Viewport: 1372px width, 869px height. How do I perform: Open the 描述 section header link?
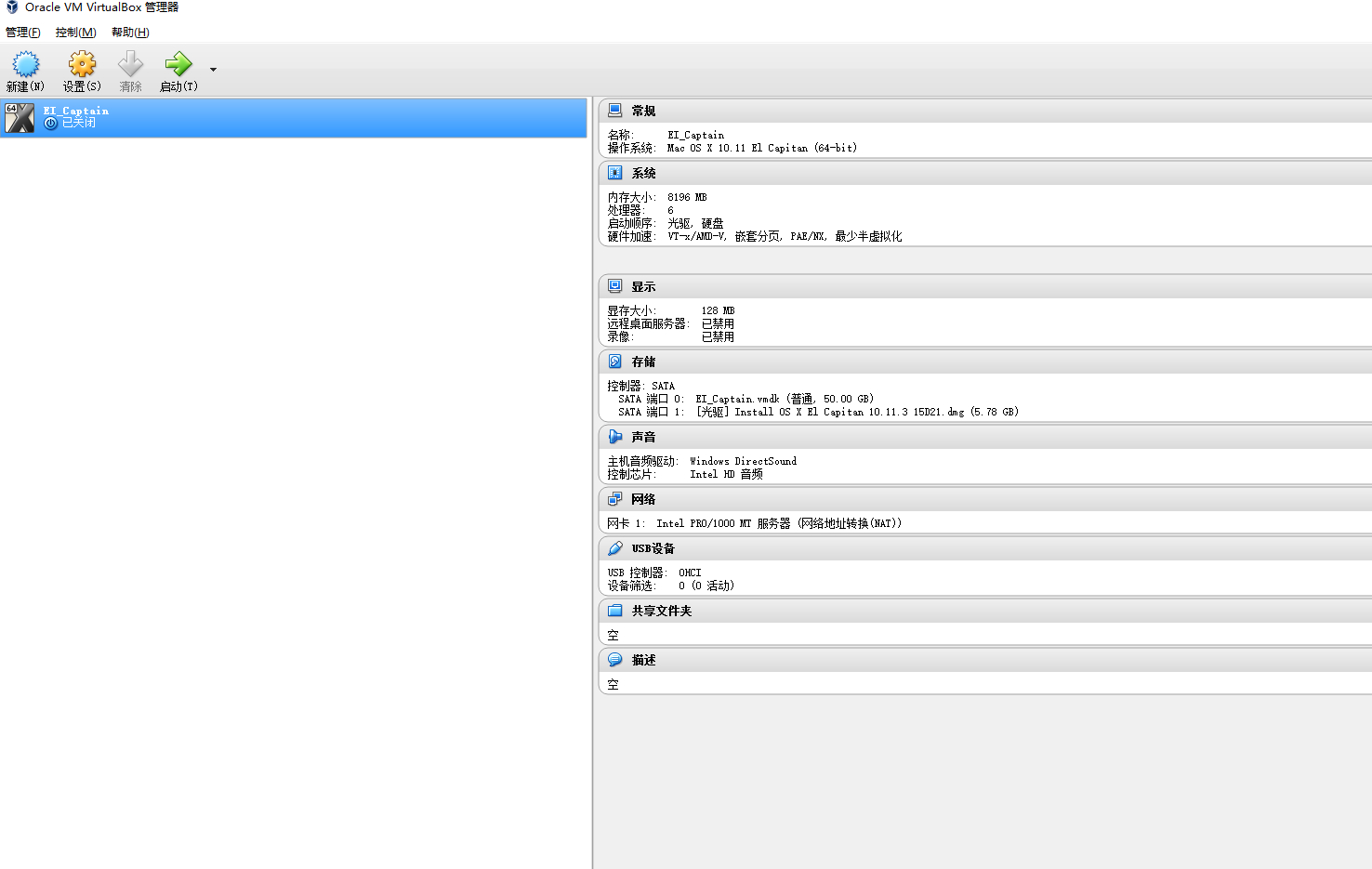643,661
